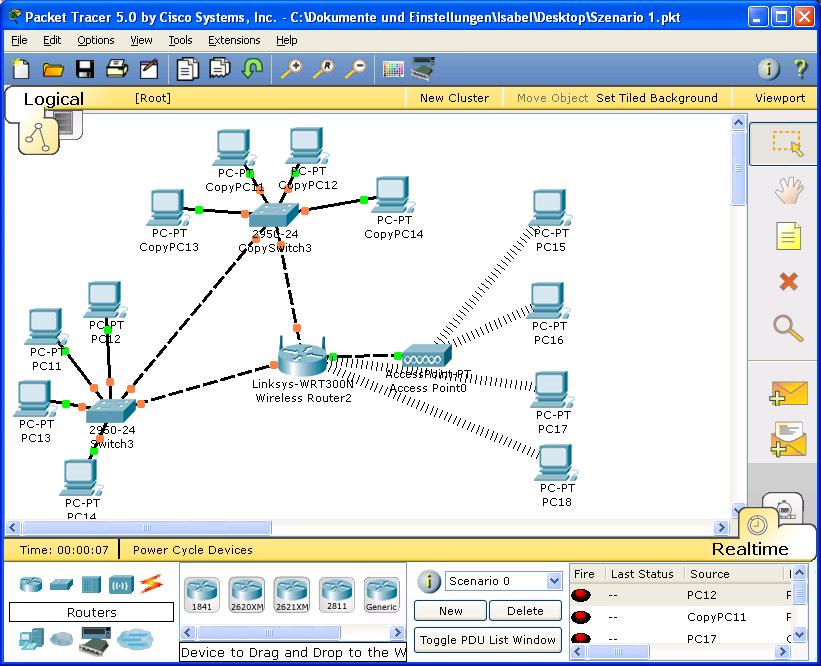Image resolution: width=821 pixels, height=666 pixels.
Task: Click the Network Information icon in the top toolbar
Action: (769, 69)
